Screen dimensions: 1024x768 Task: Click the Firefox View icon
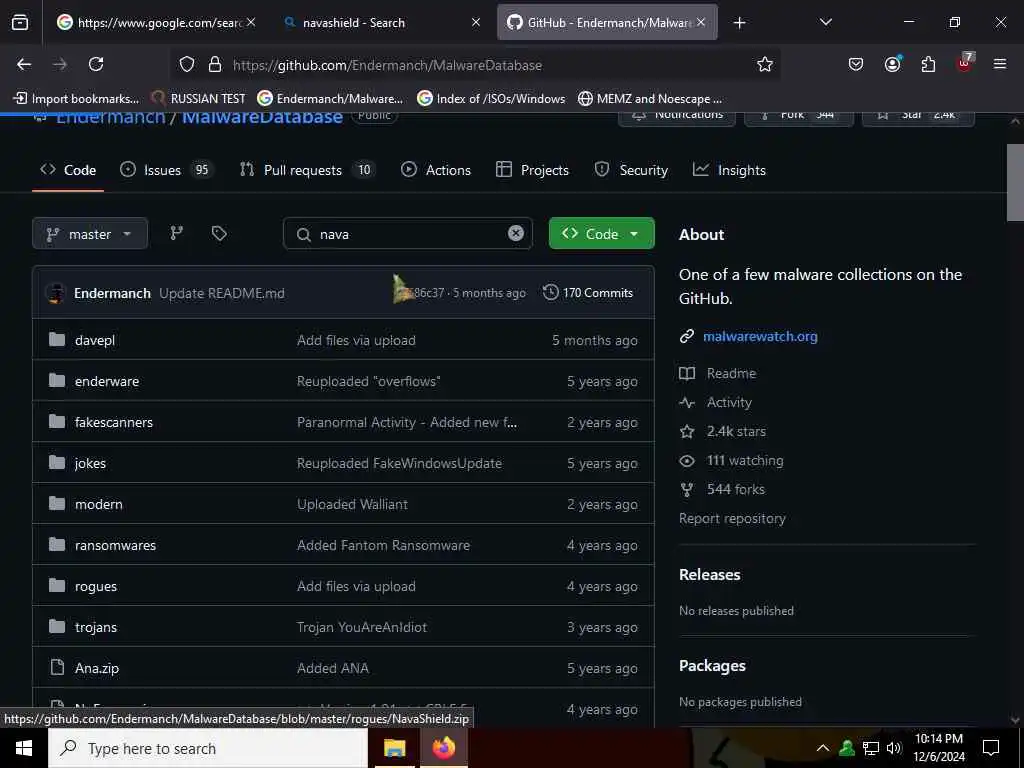coord(20,22)
